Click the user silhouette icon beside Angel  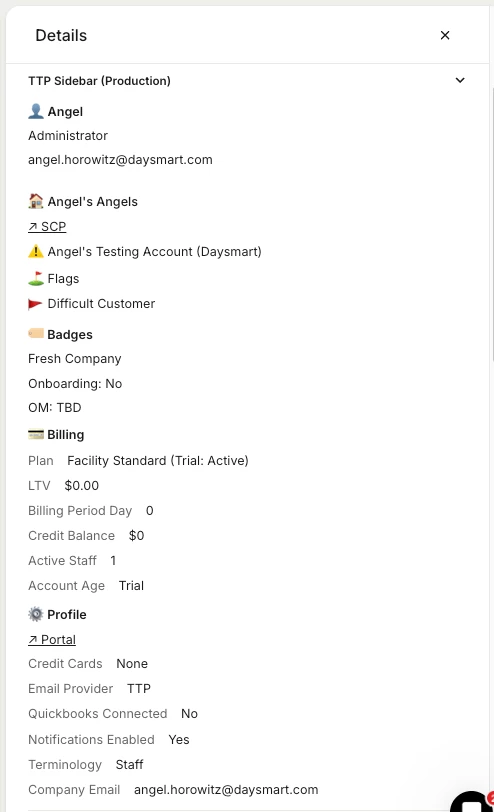(x=36, y=111)
